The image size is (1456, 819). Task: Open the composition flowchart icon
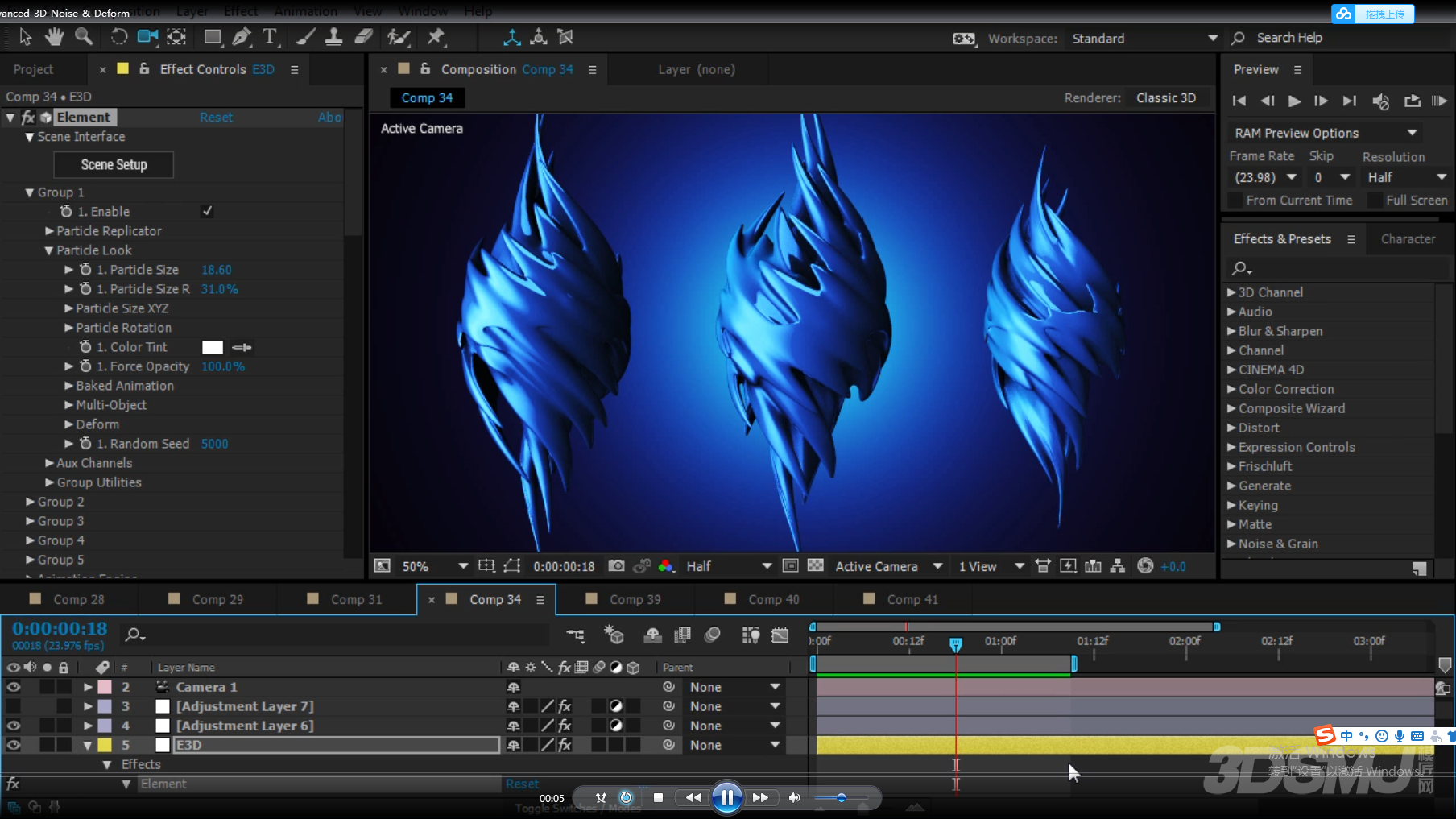pos(1117,566)
